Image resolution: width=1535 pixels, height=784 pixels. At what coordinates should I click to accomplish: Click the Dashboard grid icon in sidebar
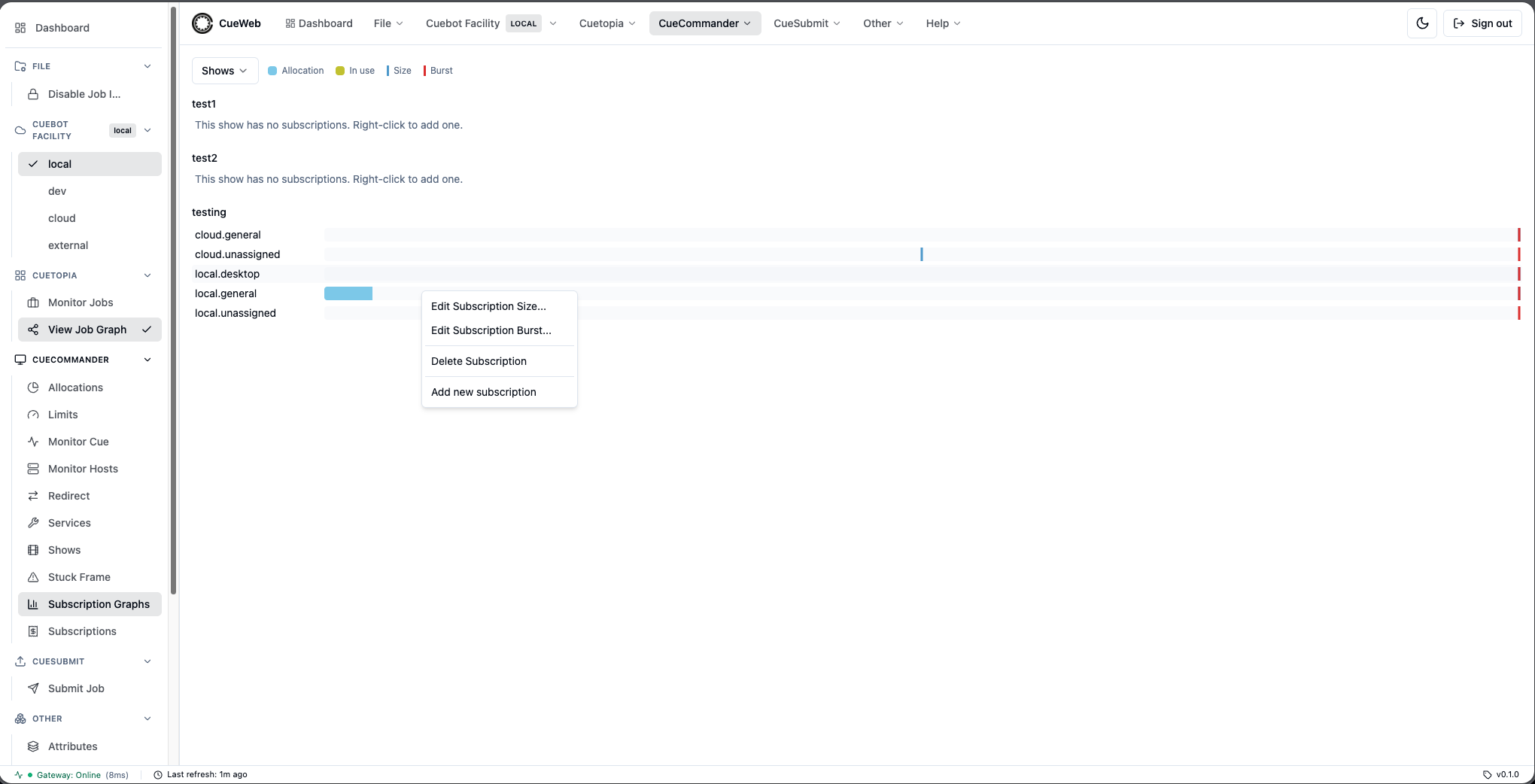pos(20,28)
